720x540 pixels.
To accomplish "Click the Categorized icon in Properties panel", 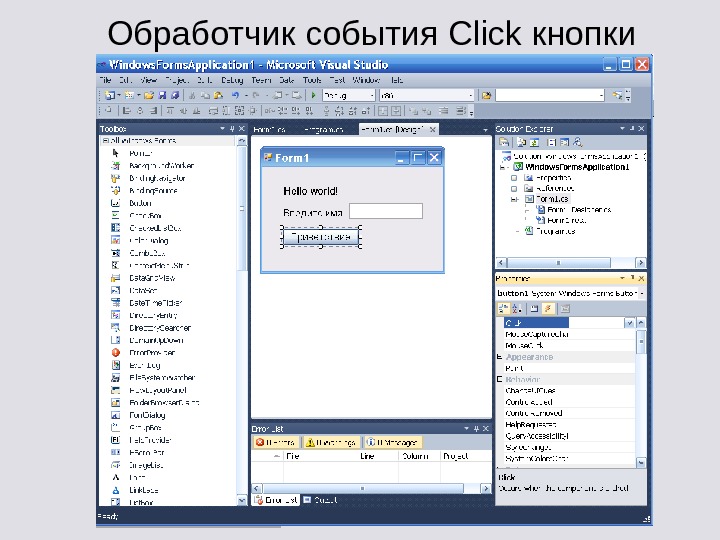I will click(504, 309).
